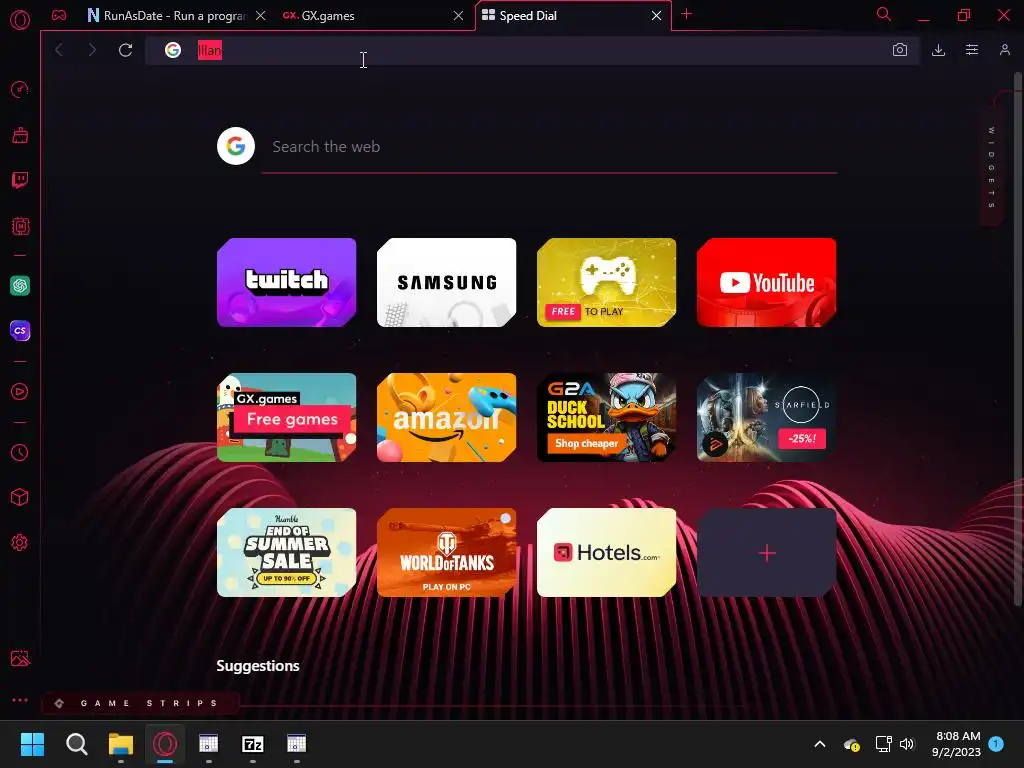
Task: Open a new tab with plus
Action: (x=686, y=14)
